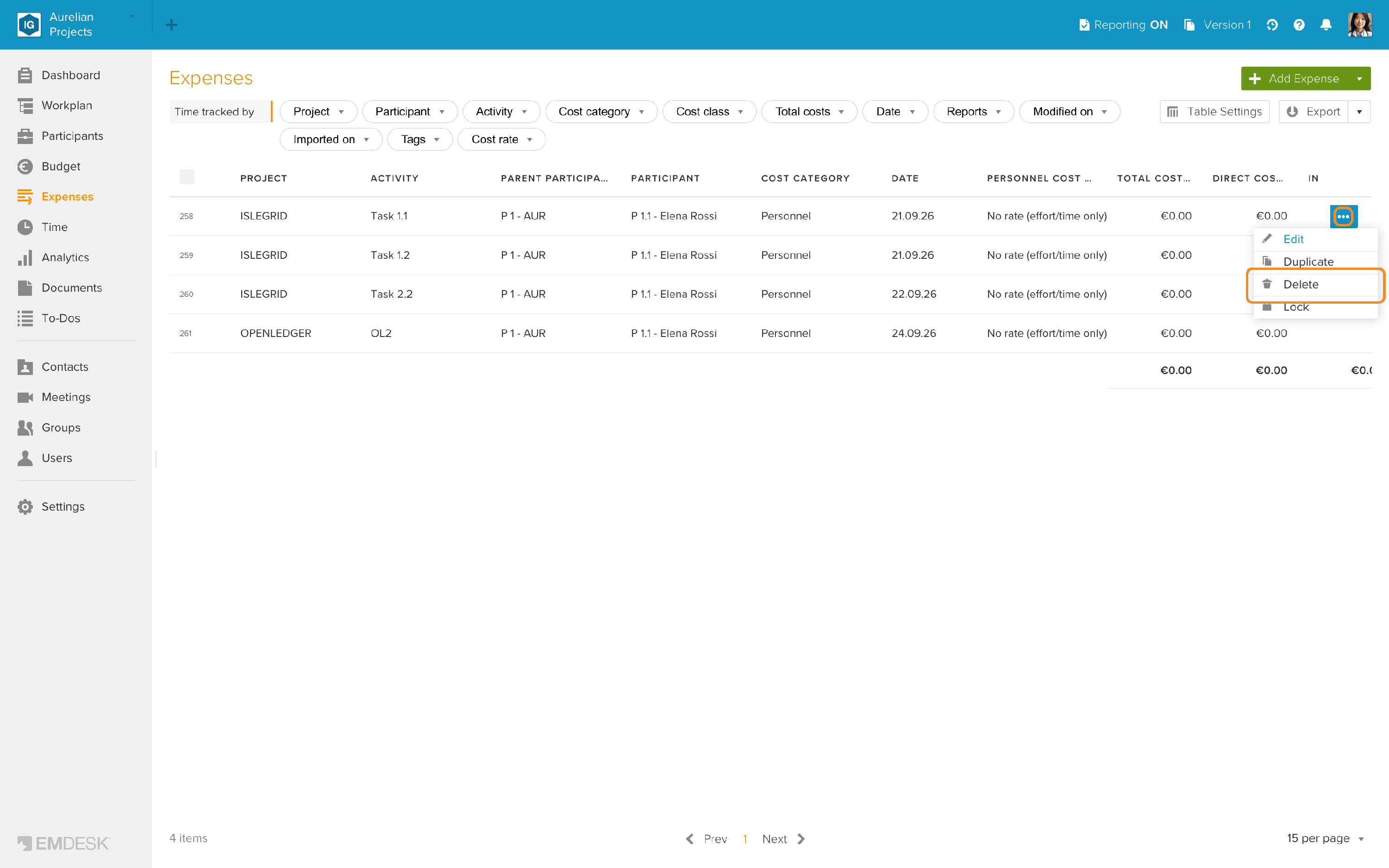Click the Export button

1313,112
